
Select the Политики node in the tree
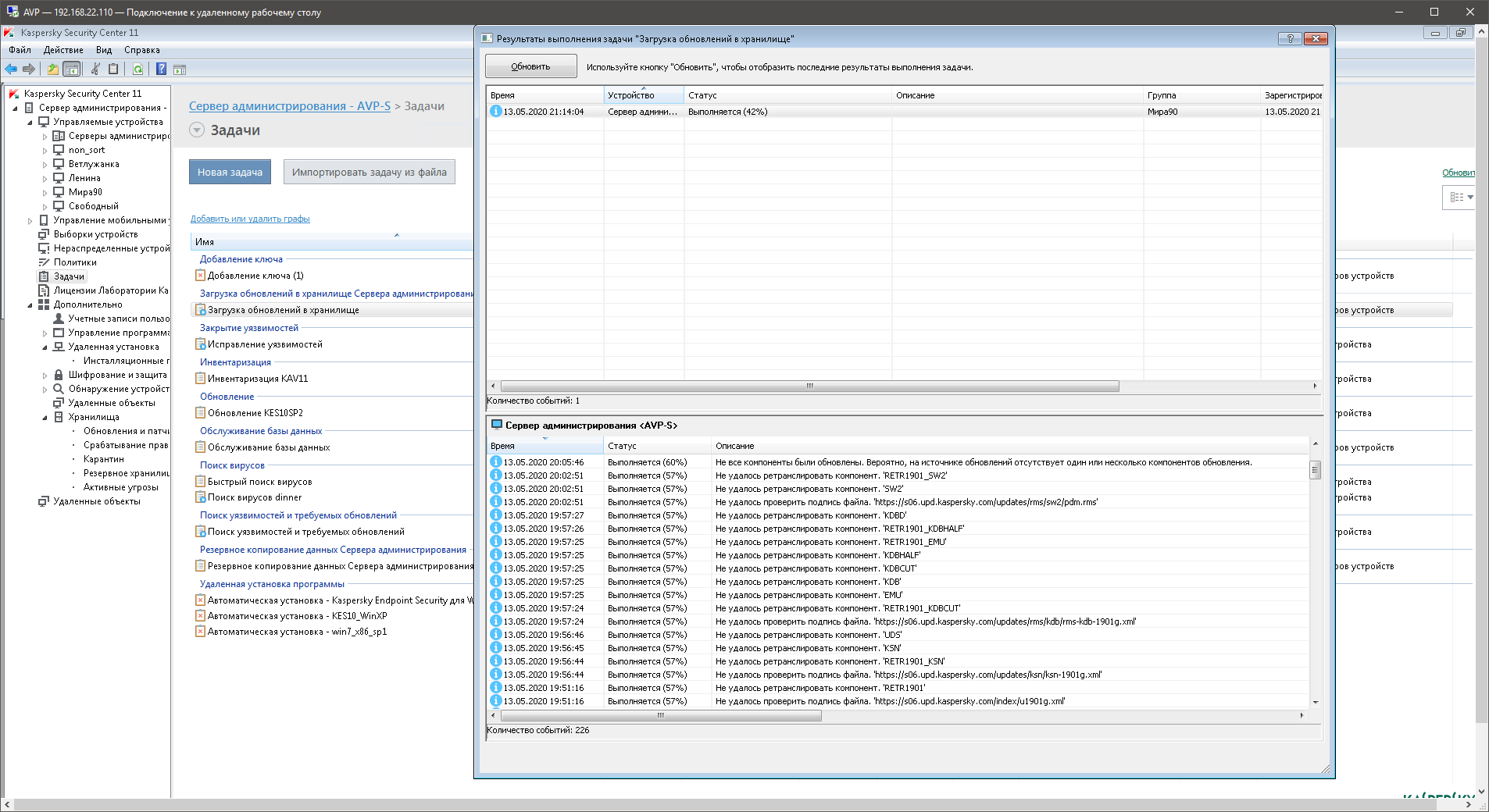pyautogui.click(x=75, y=262)
